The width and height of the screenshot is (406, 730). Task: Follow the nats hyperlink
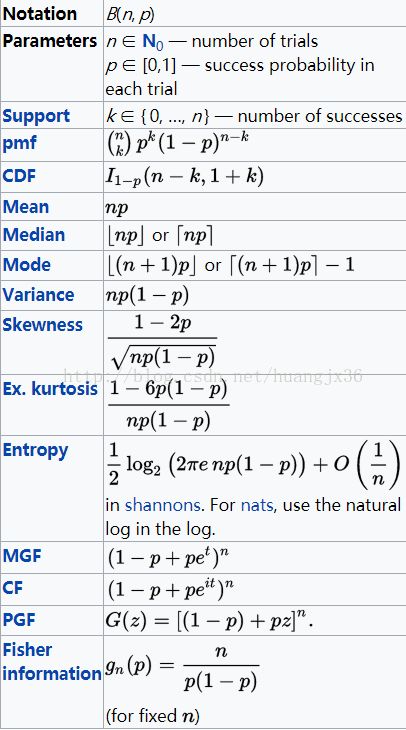pyautogui.click(x=257, y=505)
